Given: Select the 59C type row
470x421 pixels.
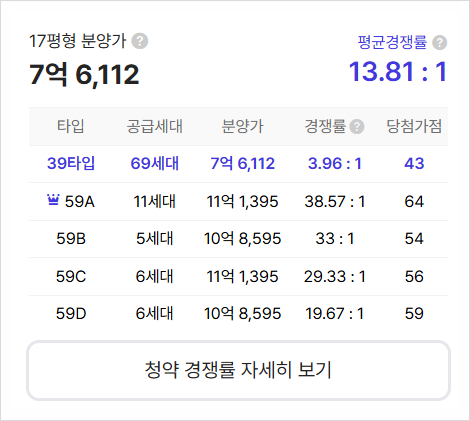Looking at the screenshot, I should pos(238,276).
